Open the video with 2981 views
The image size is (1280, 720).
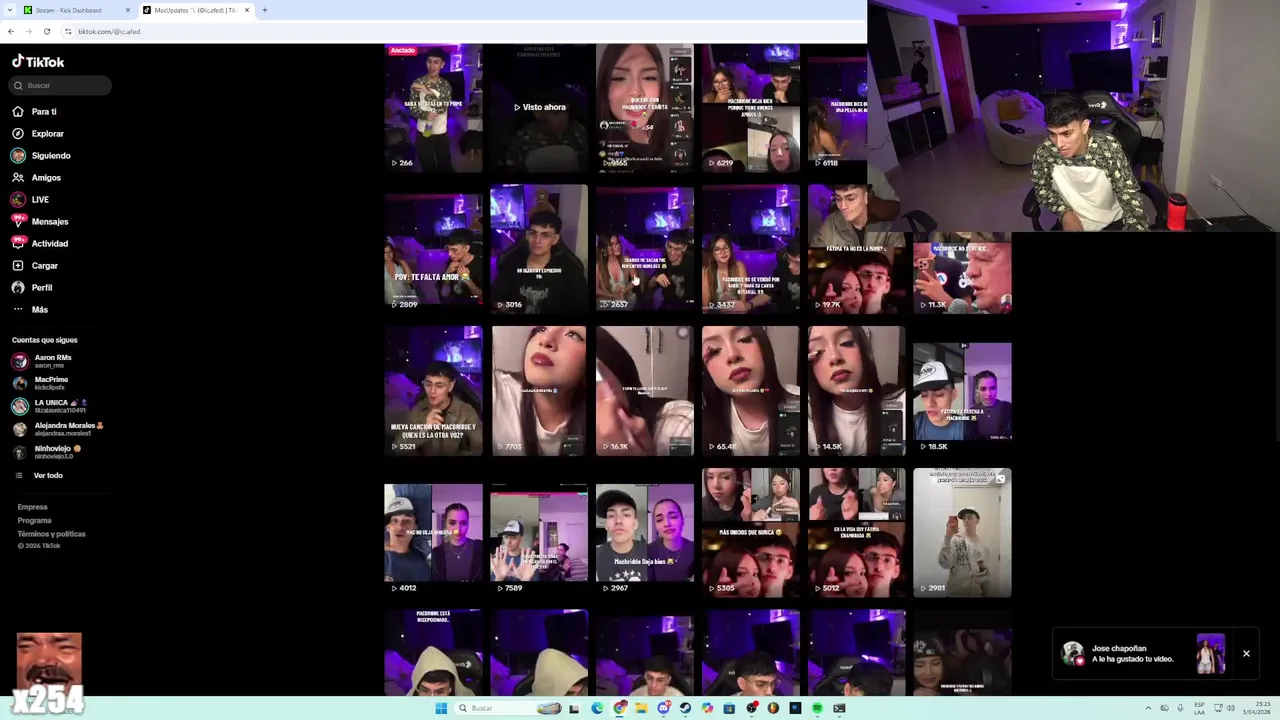(x=963, y=534)
